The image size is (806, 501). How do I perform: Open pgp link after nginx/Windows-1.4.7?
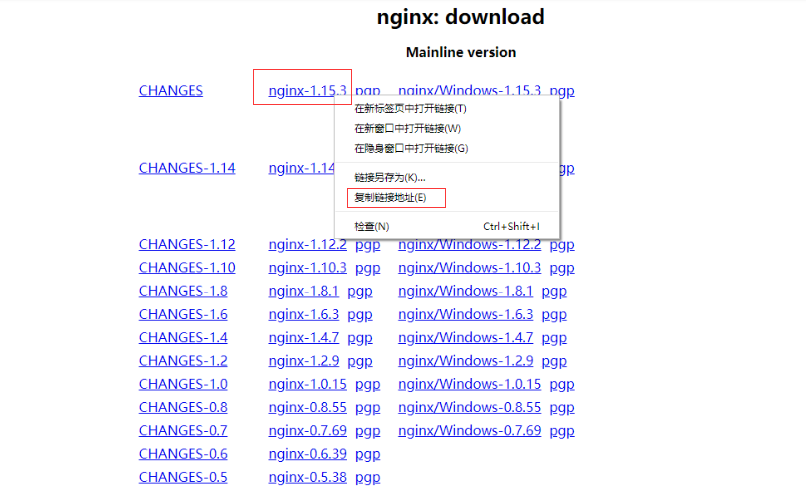[x=554, y=338]
